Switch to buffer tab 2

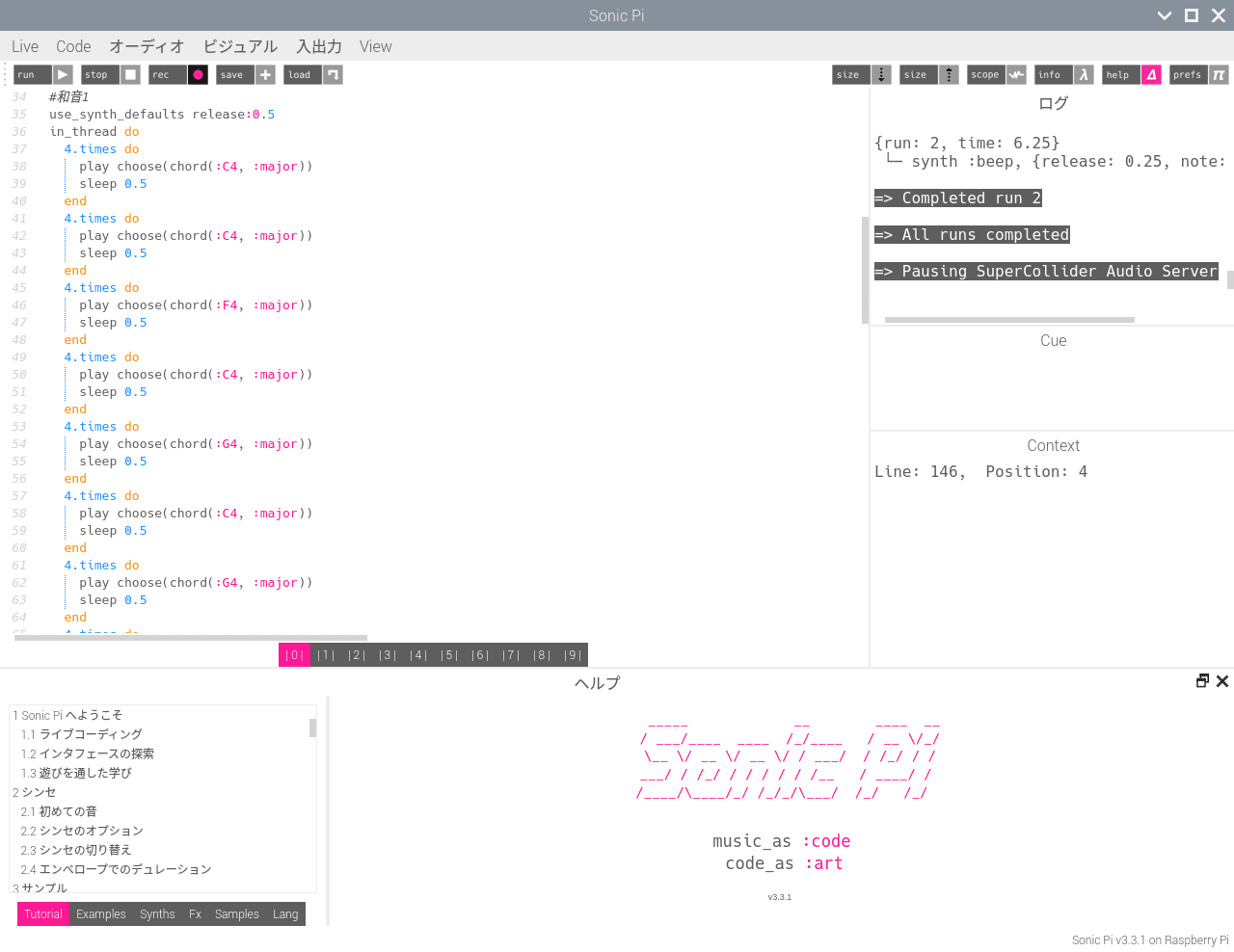357,655
